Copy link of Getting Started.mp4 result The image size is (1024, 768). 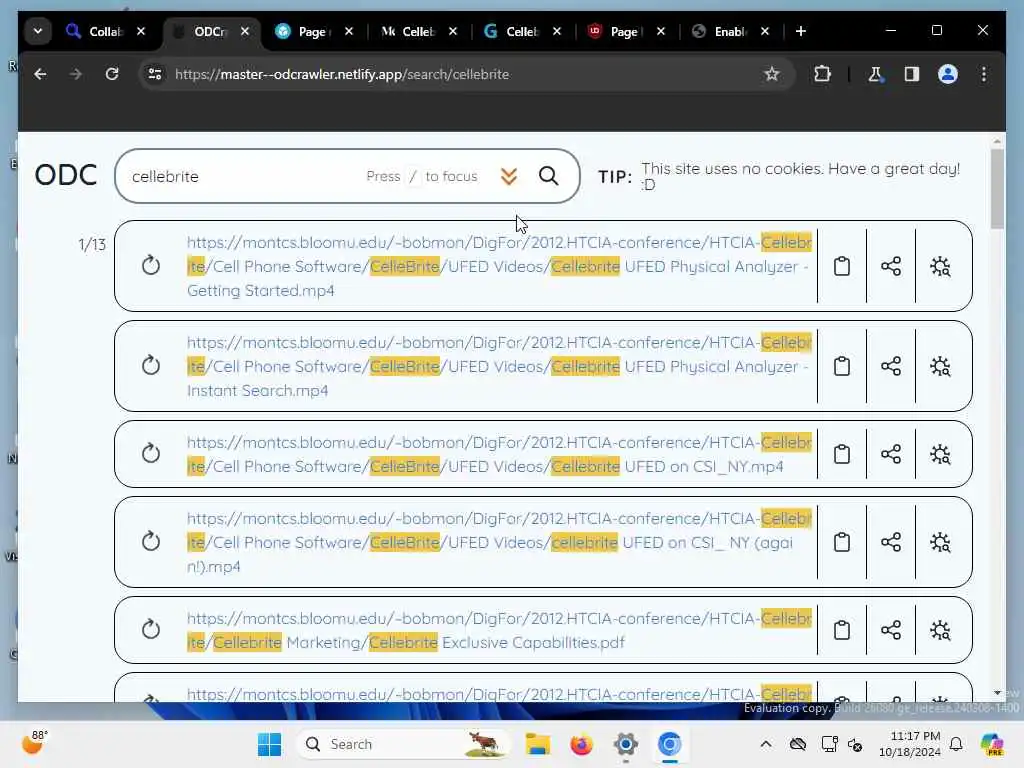tap(842, 266)
